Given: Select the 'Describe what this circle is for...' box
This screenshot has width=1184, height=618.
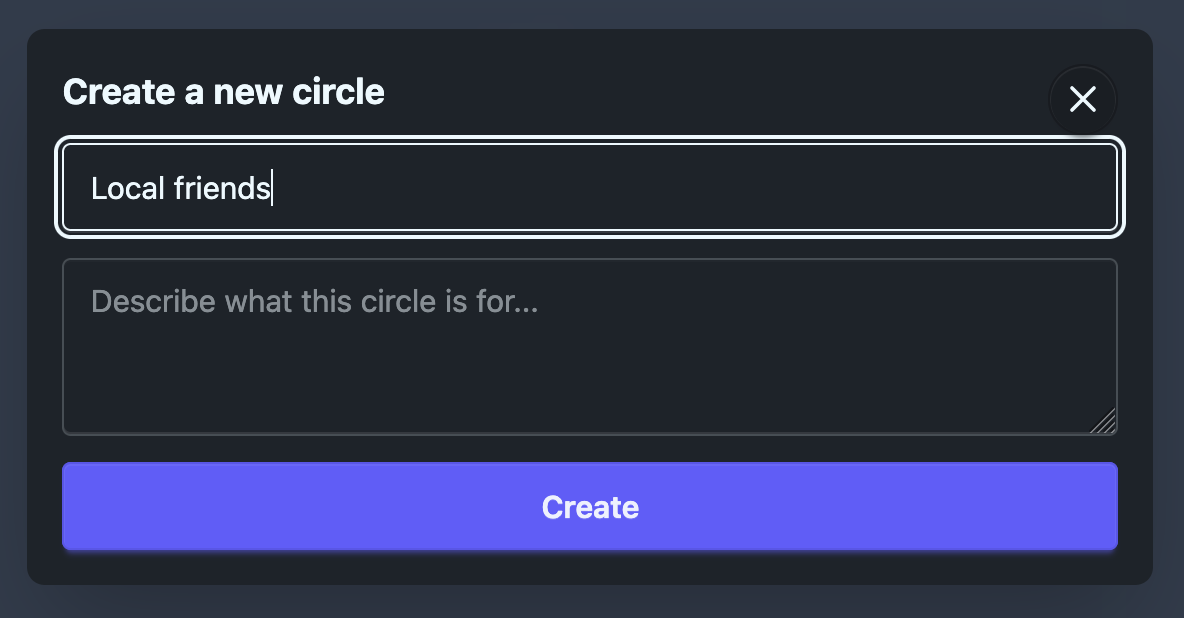Looking at the screenshot, I should tap(589, 346).
